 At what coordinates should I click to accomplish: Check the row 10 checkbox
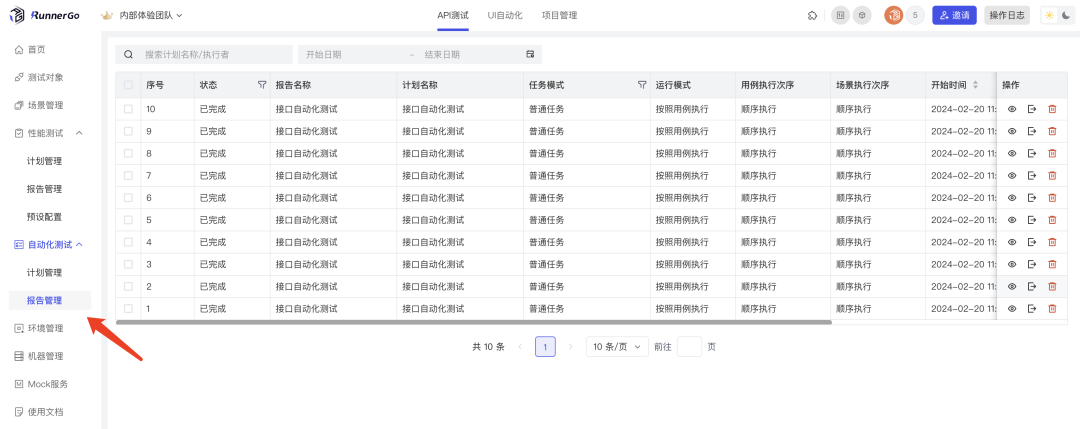tap(128, 109)
